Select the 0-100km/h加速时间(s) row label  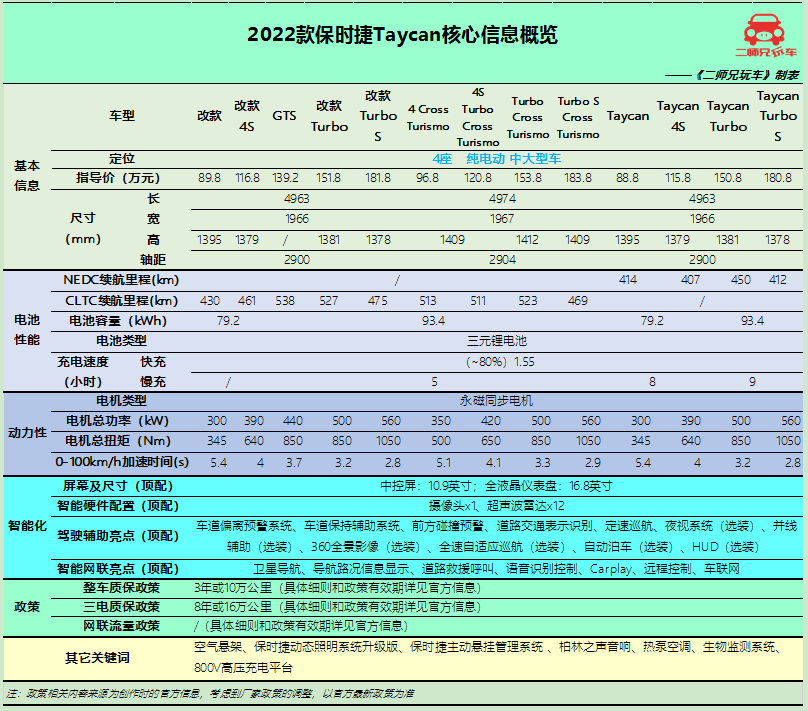click(x=122, y=462)
